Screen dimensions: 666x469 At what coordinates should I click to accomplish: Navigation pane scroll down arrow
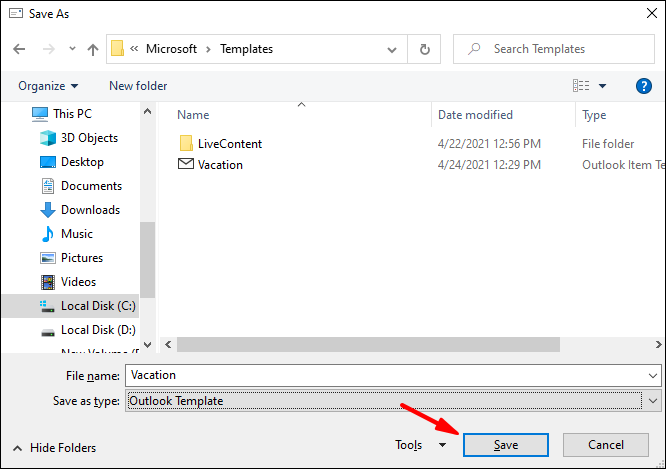click(x=147, y=345)
